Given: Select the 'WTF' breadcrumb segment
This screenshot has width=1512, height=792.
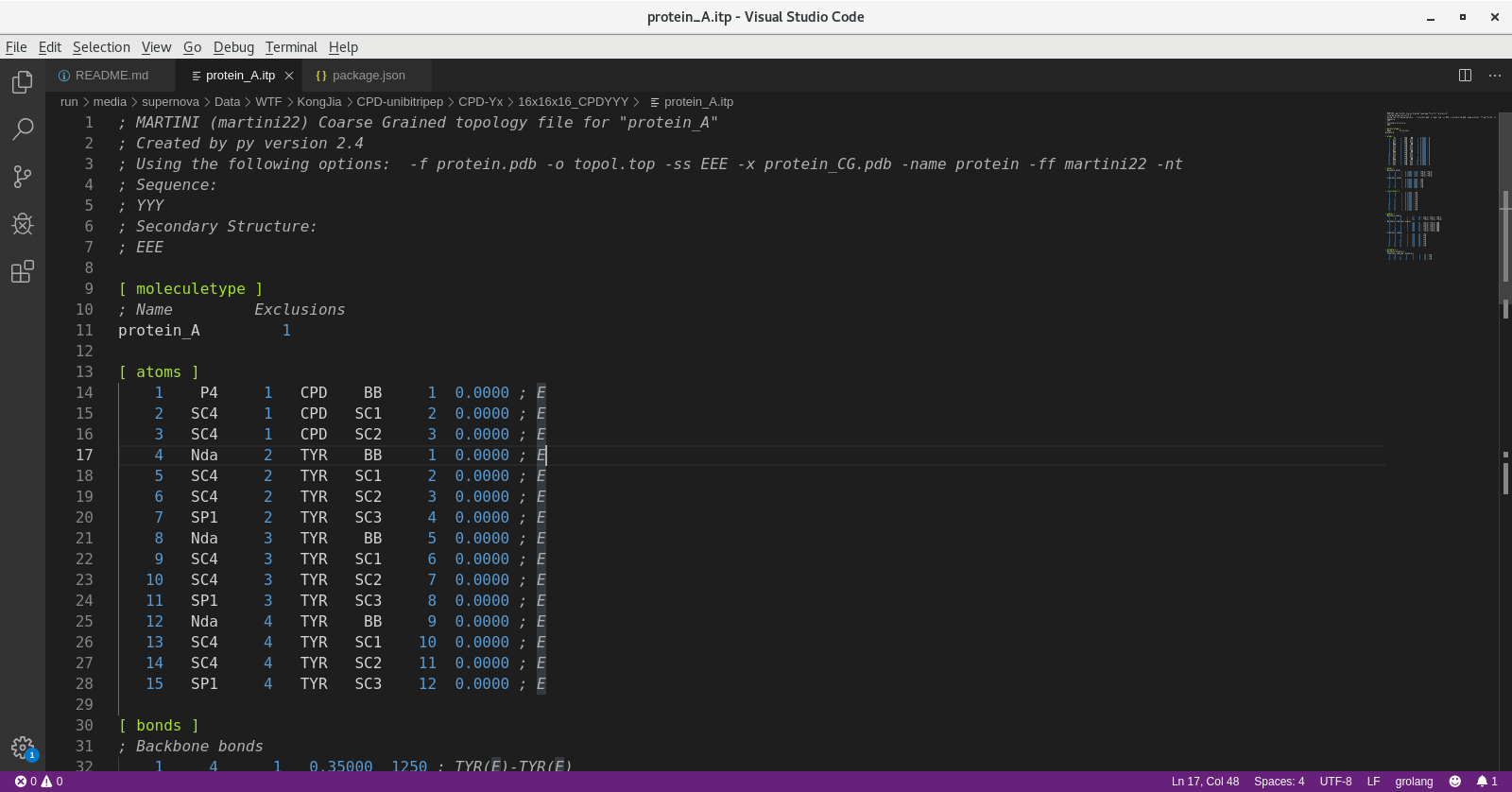Looking at the screenshot, I should coord(268,102).
